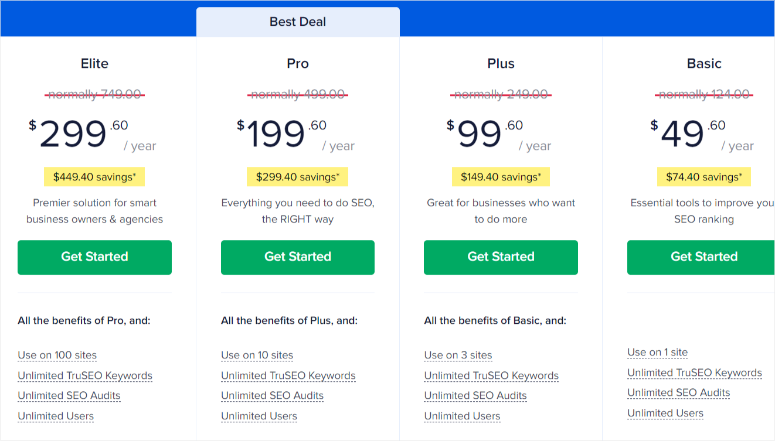The height and width of the screenshot is (441, 775).
Task: Click Unlimited Users in the Pro column
Action: (x=259, y=416)
